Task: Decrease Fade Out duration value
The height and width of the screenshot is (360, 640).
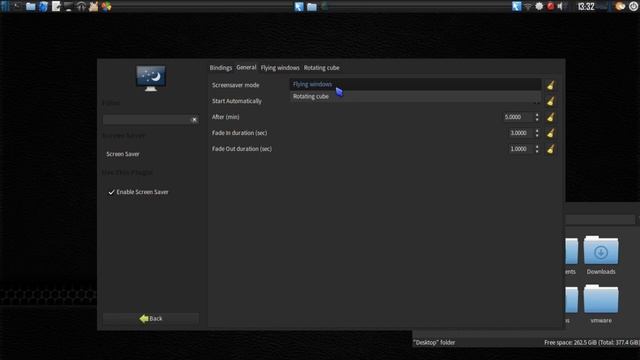Action: [537, 151]
